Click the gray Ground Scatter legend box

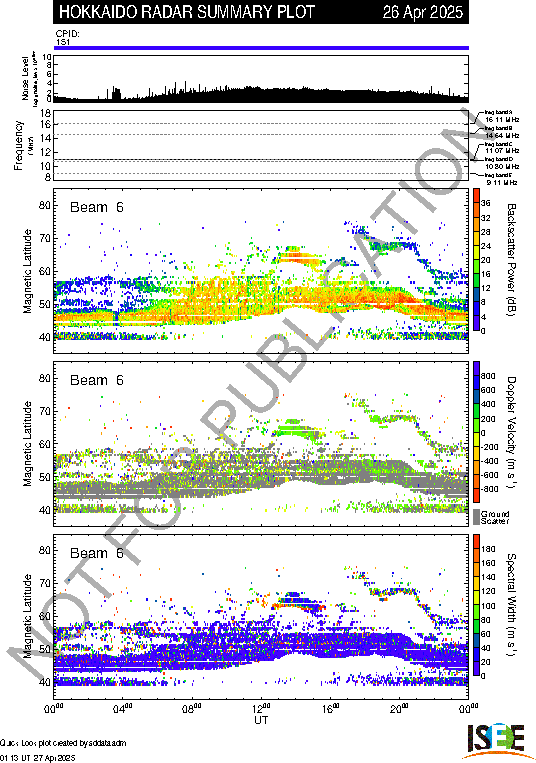pyautogui.click(x=476, y=517)
